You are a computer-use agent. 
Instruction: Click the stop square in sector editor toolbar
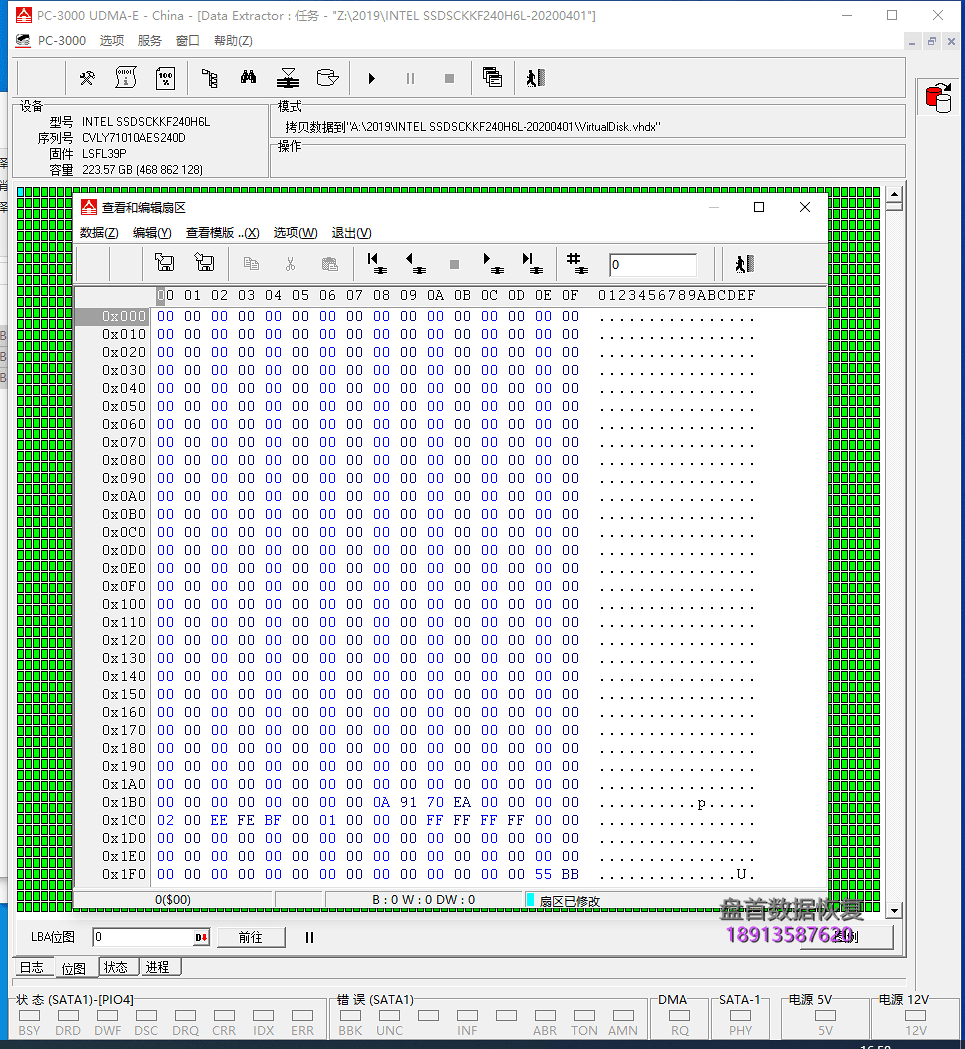pos(454,264)
